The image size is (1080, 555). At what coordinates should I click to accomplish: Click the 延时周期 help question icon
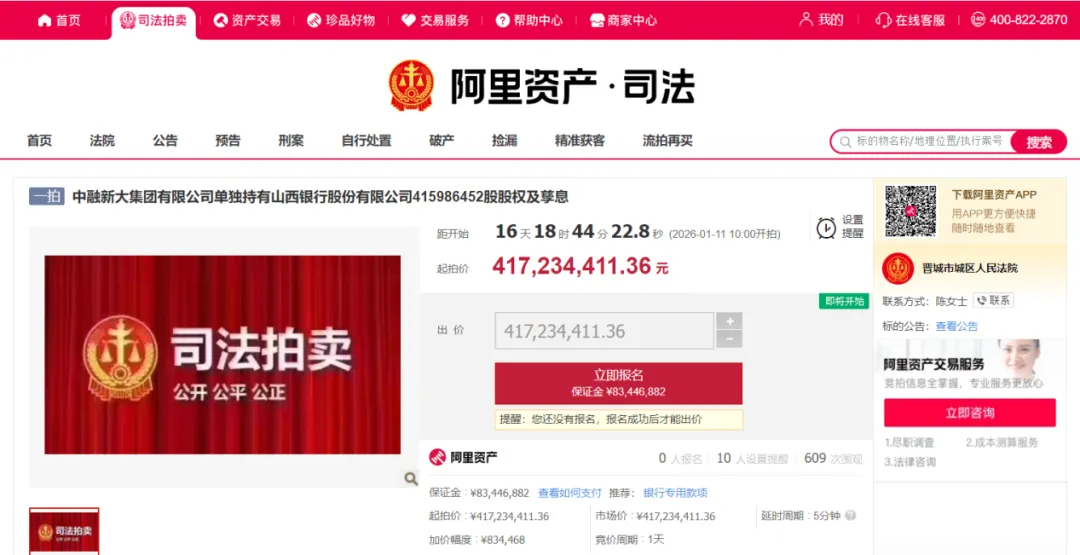(x=851, y=515)
